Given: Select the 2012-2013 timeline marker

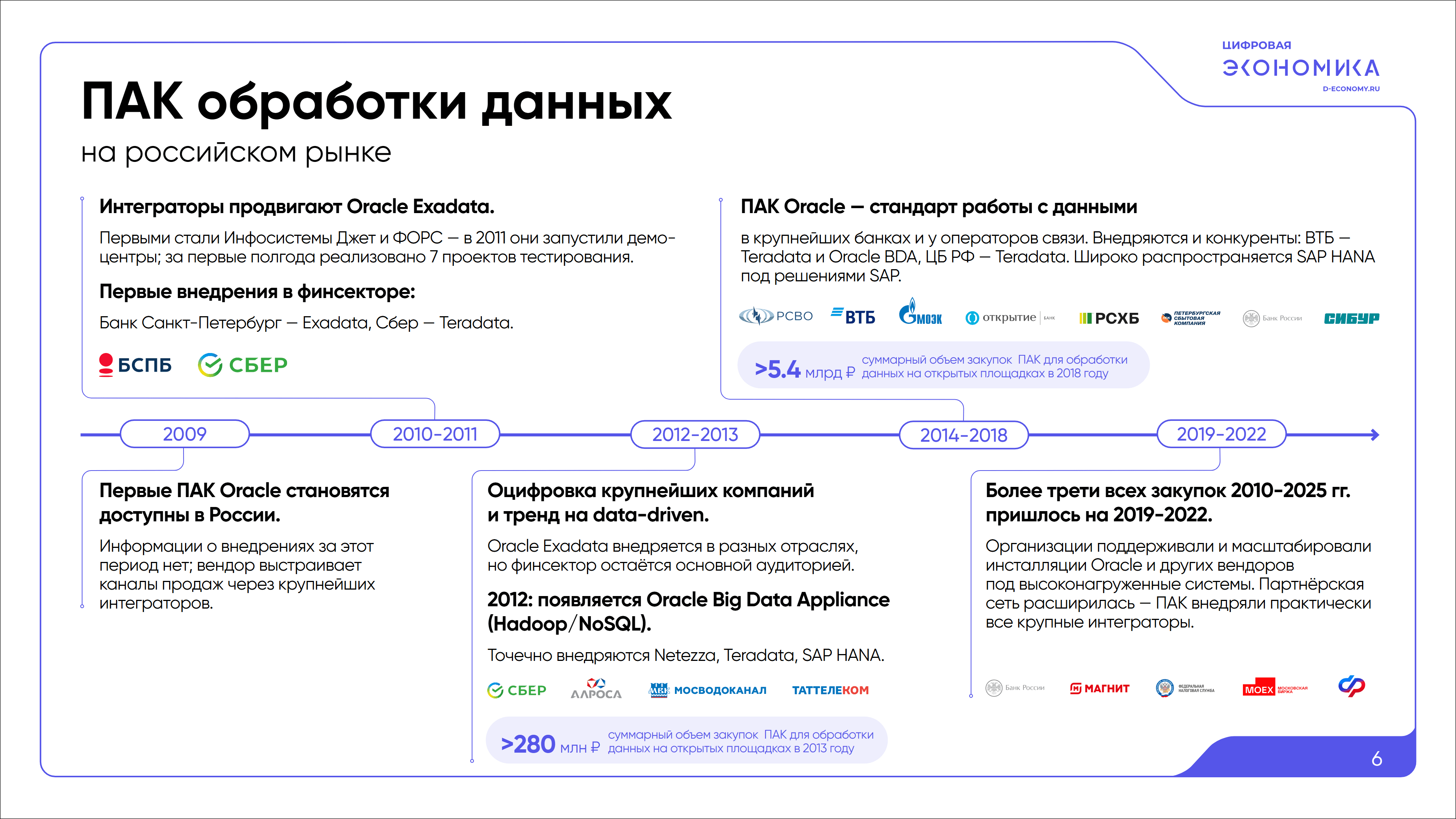Looking at the screenshot, I should click(x=695, y=435).
